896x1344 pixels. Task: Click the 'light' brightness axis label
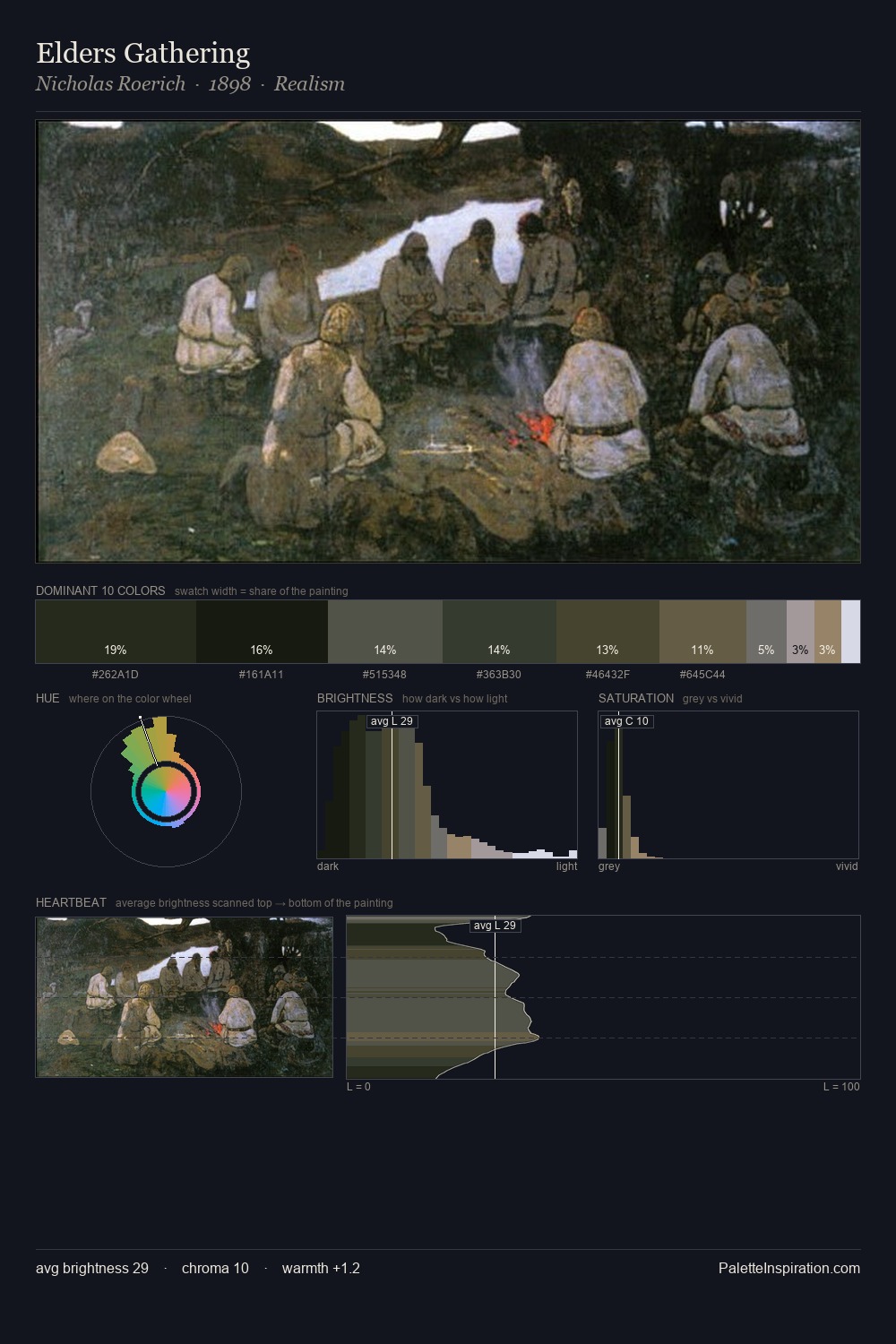click(x=566, y=866)
